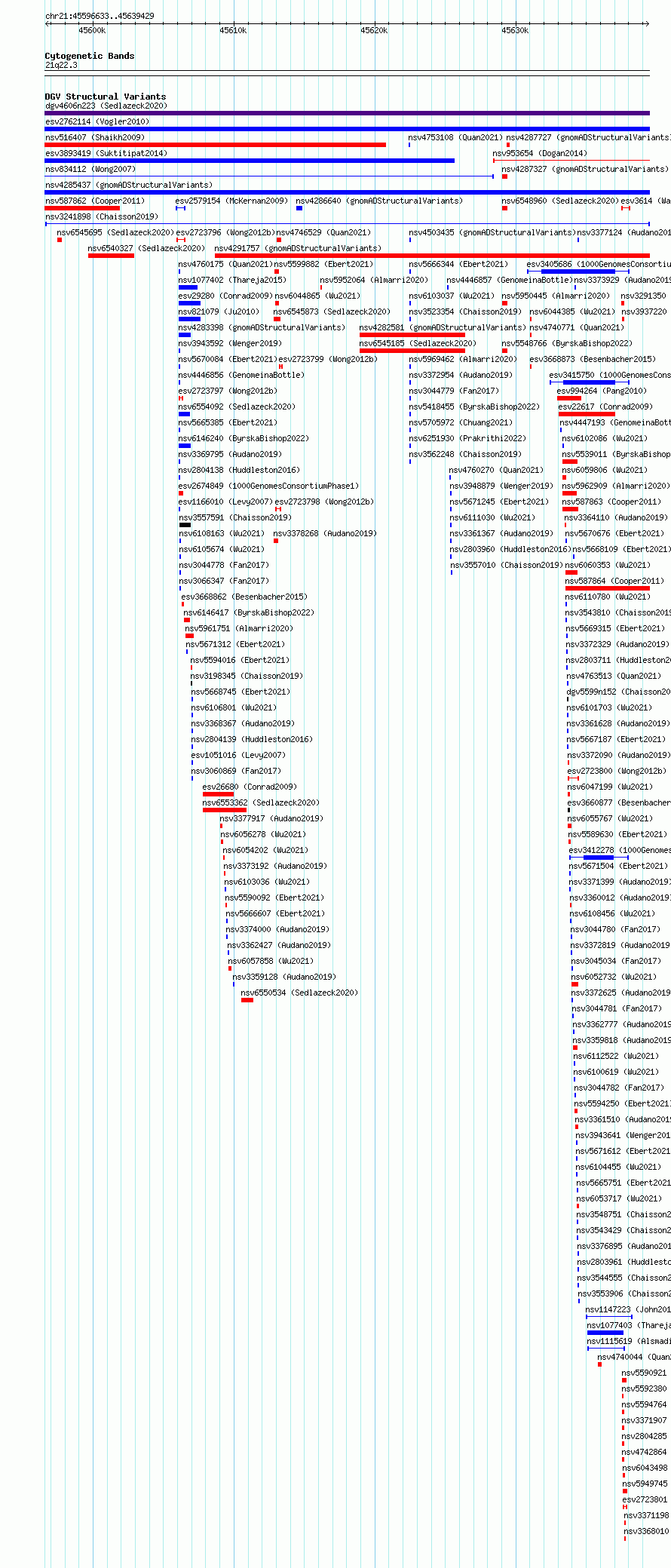671x1568 pixels.
Task: Open esv3668862 (Besenbacher2015) variant
Action: (244, 597)
